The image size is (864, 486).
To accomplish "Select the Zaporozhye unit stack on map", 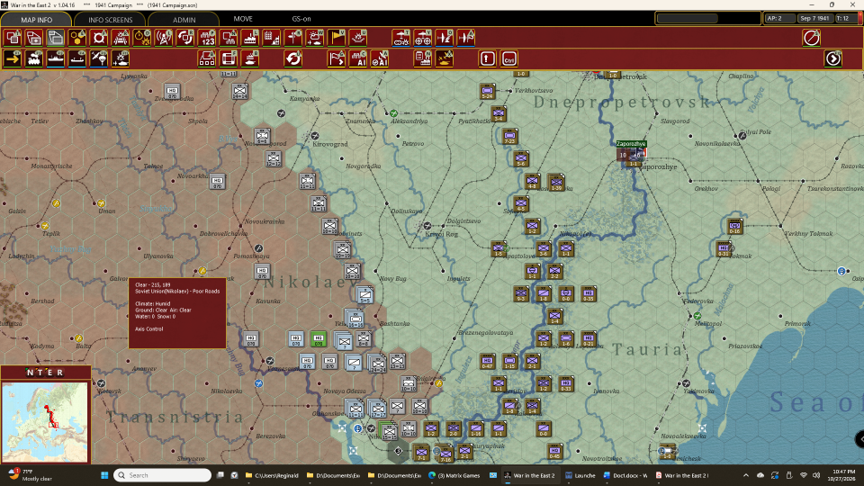I will [x=630, y=155].
